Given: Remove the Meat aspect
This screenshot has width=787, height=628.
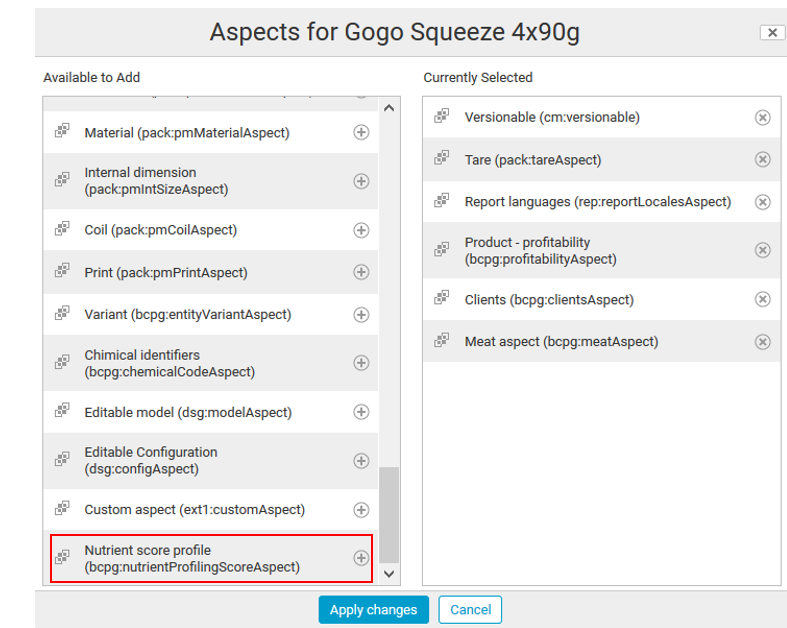Looking at the screenshot, I should coord(762,342).
